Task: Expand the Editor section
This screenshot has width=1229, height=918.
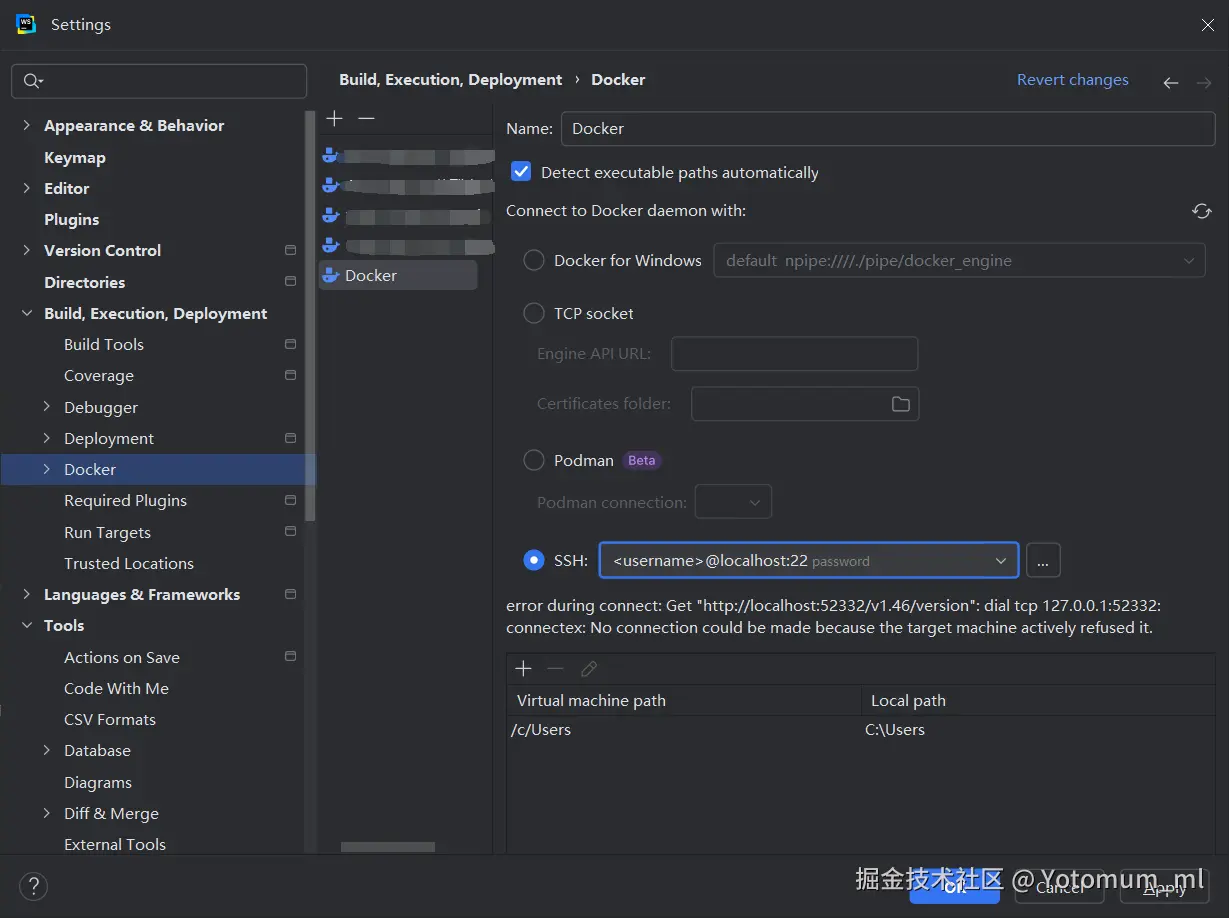Action: 27,188
